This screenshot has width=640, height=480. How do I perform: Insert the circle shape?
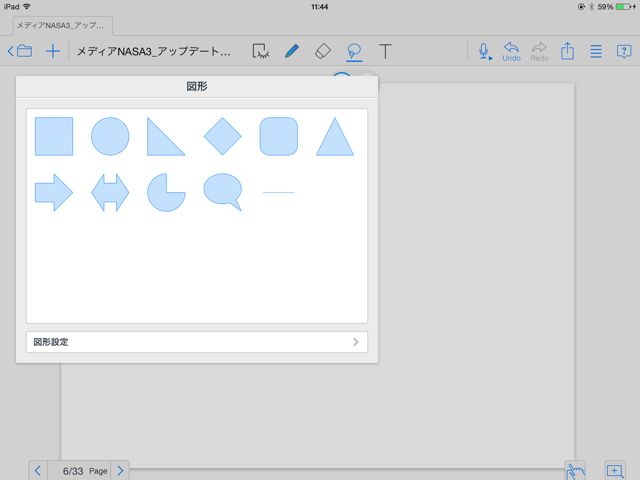point(110,136)
